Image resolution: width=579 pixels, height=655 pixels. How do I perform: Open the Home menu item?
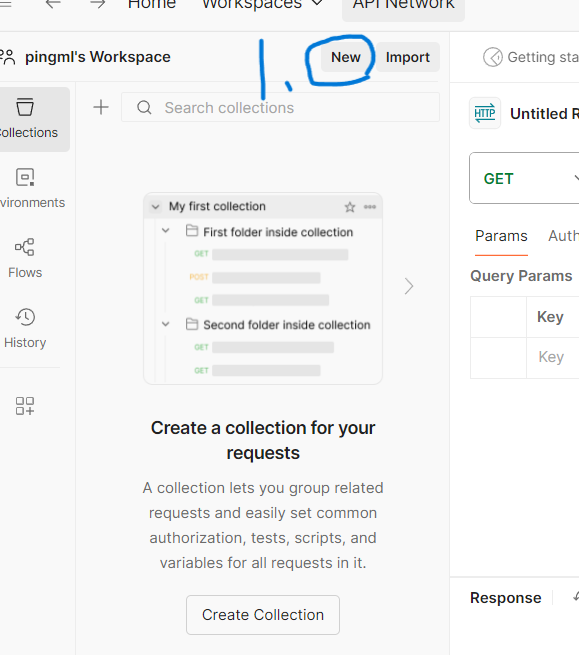(x=152, y=5)
